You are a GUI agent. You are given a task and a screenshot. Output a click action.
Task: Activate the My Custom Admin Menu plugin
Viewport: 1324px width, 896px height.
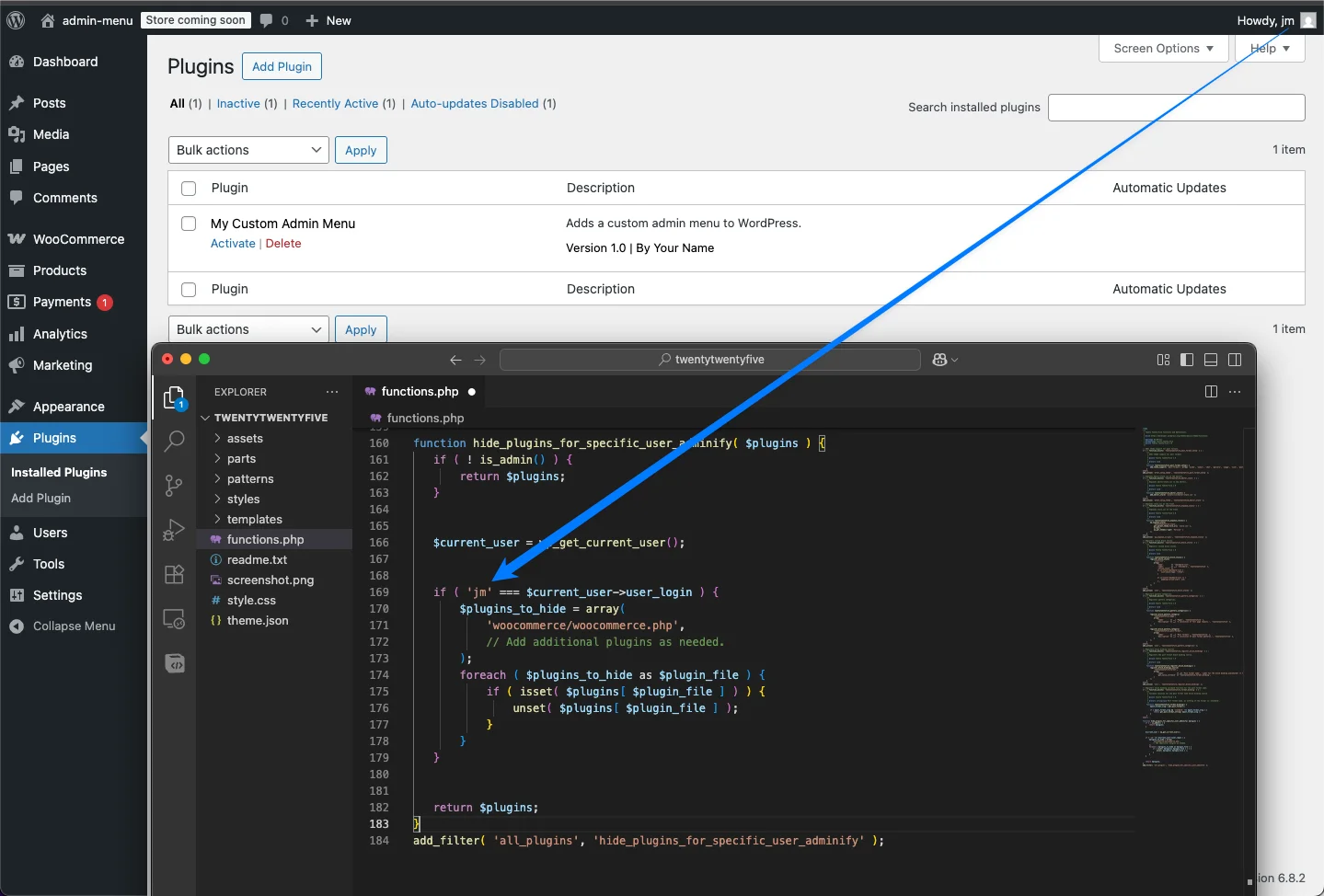[232, 243]
